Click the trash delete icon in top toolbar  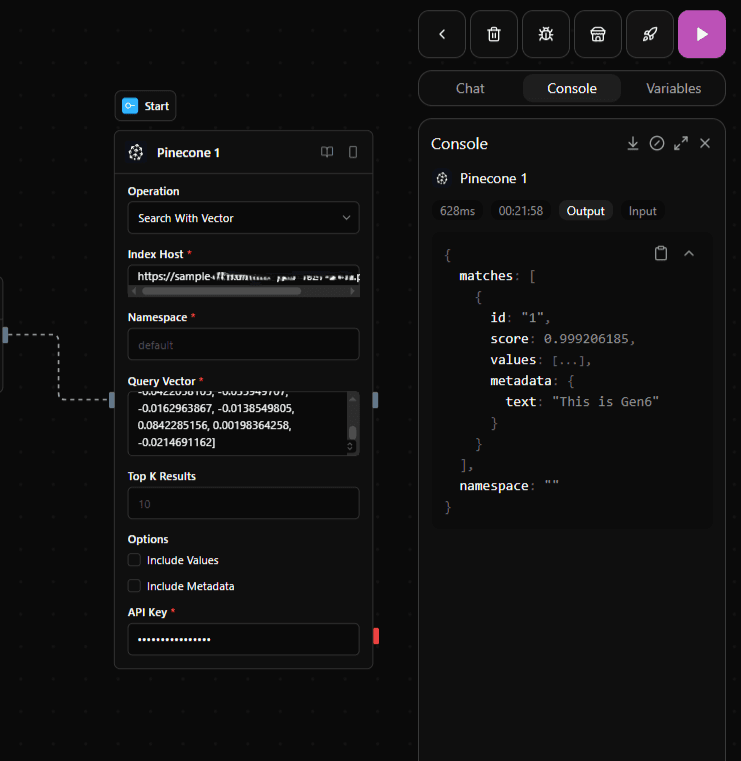pos(494,34)
